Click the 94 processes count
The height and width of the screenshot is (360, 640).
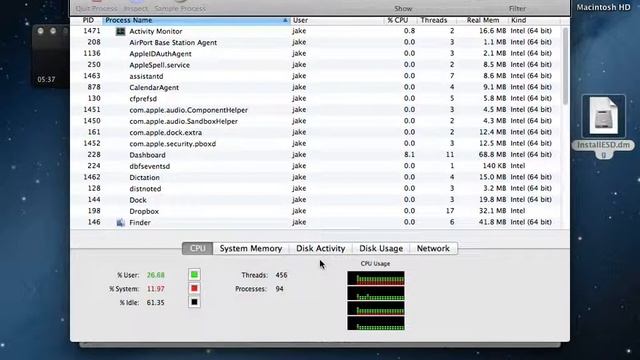(279, 289)
